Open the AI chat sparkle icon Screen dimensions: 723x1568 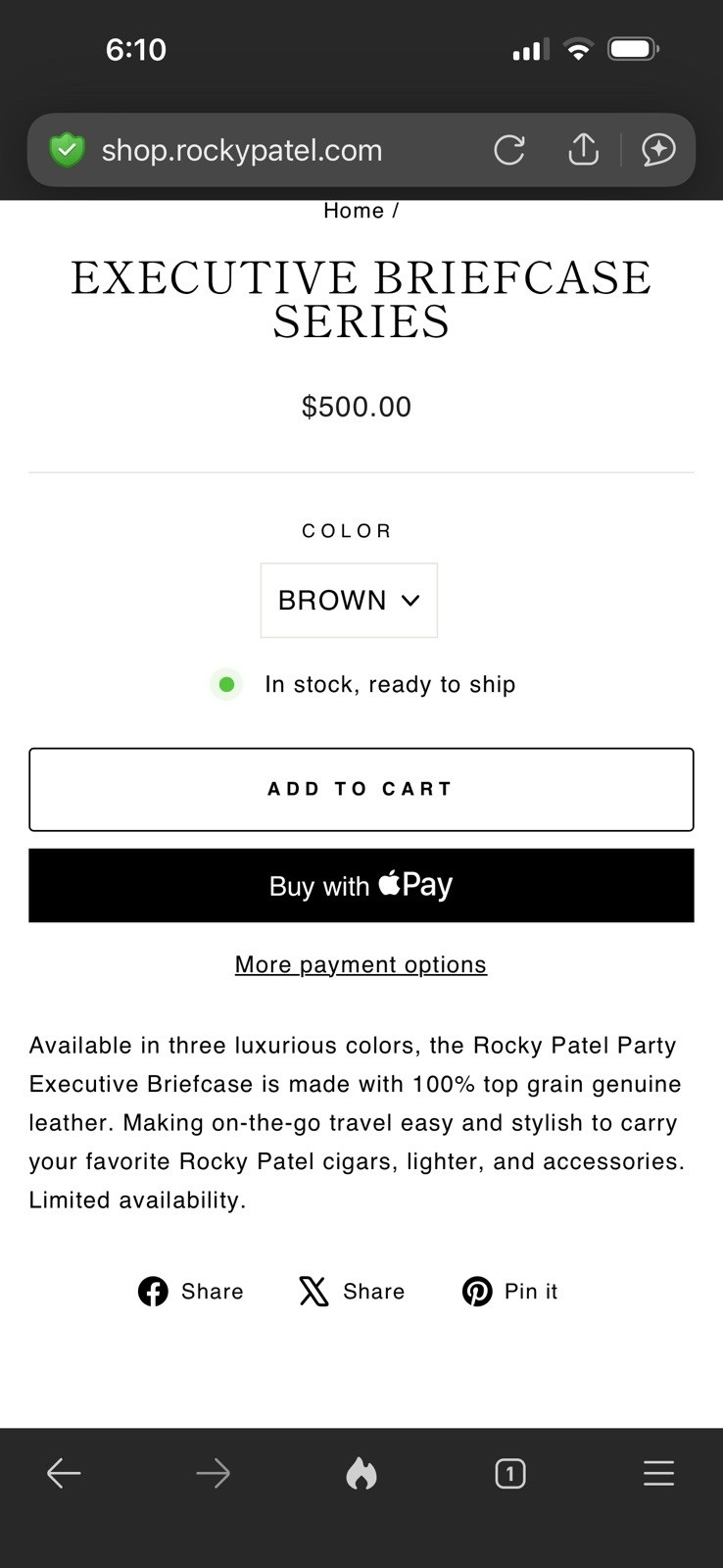658,150
